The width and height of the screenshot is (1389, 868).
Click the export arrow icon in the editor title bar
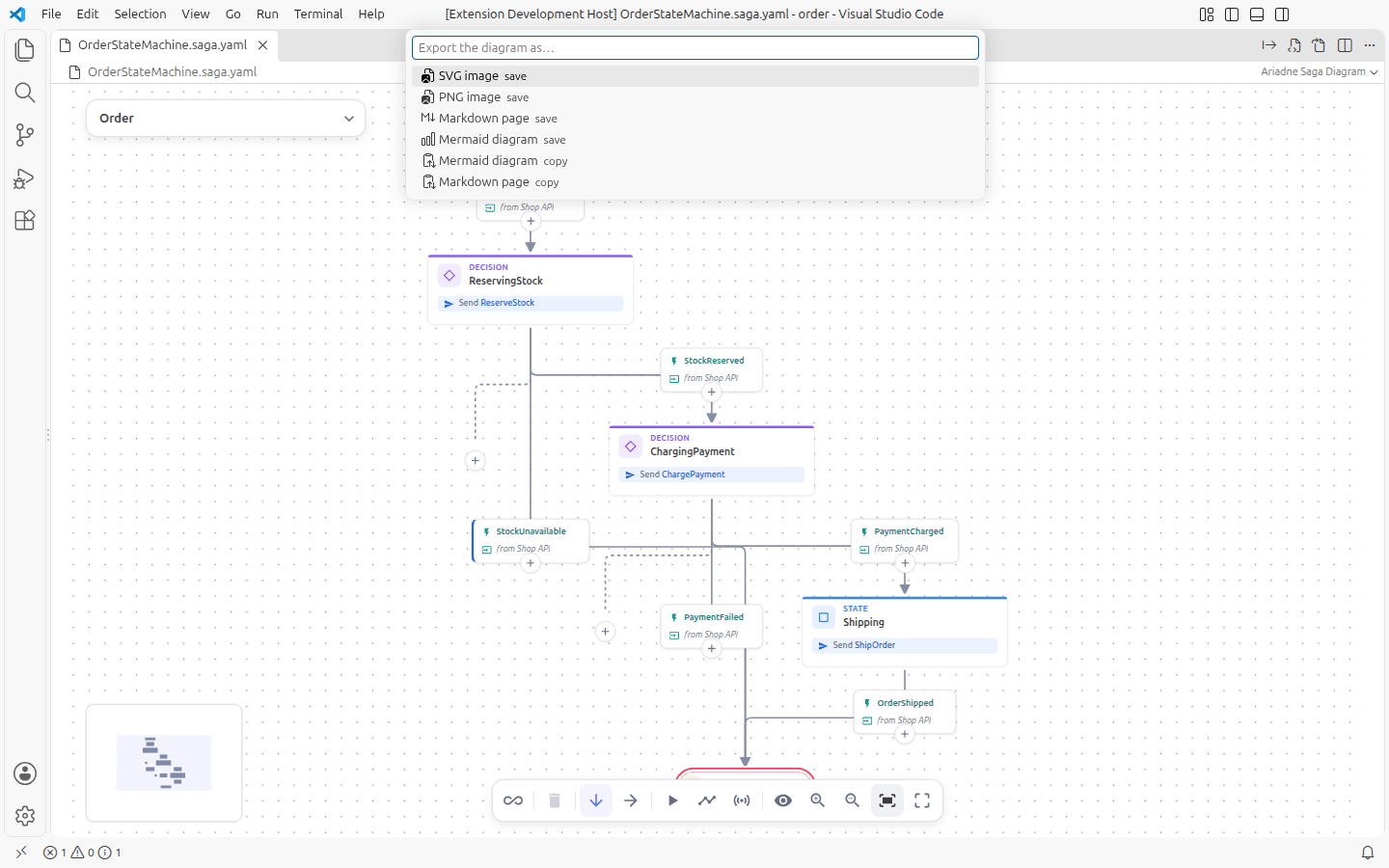click(x=1269, y=45)
